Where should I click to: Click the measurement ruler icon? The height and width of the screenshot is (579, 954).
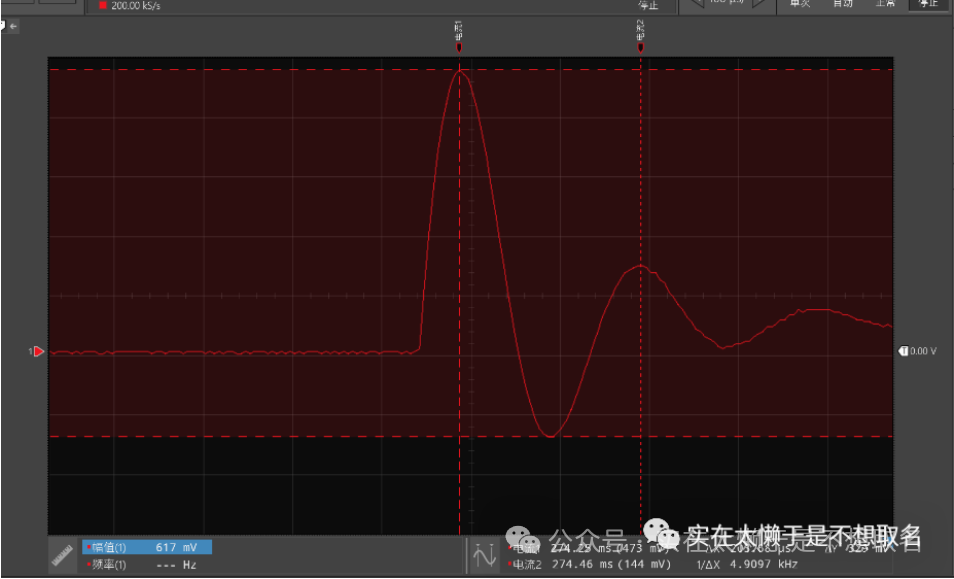(64, 556)
